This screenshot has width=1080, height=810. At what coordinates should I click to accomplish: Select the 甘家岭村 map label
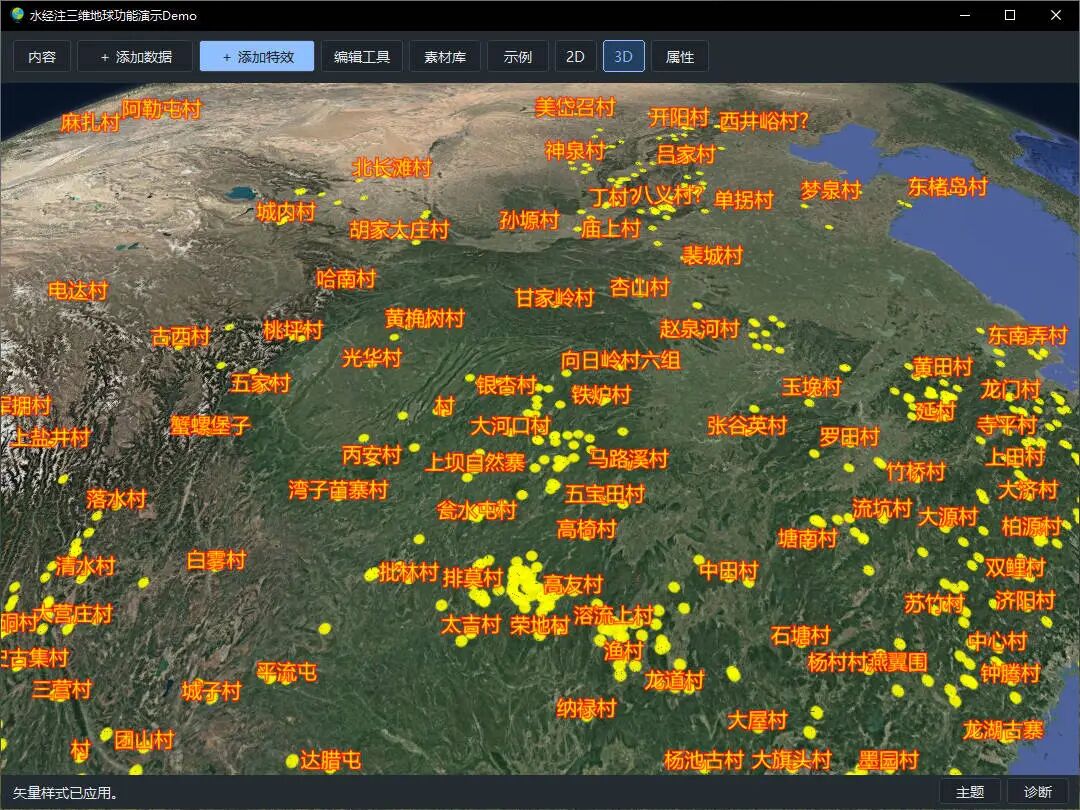[554, 298]
